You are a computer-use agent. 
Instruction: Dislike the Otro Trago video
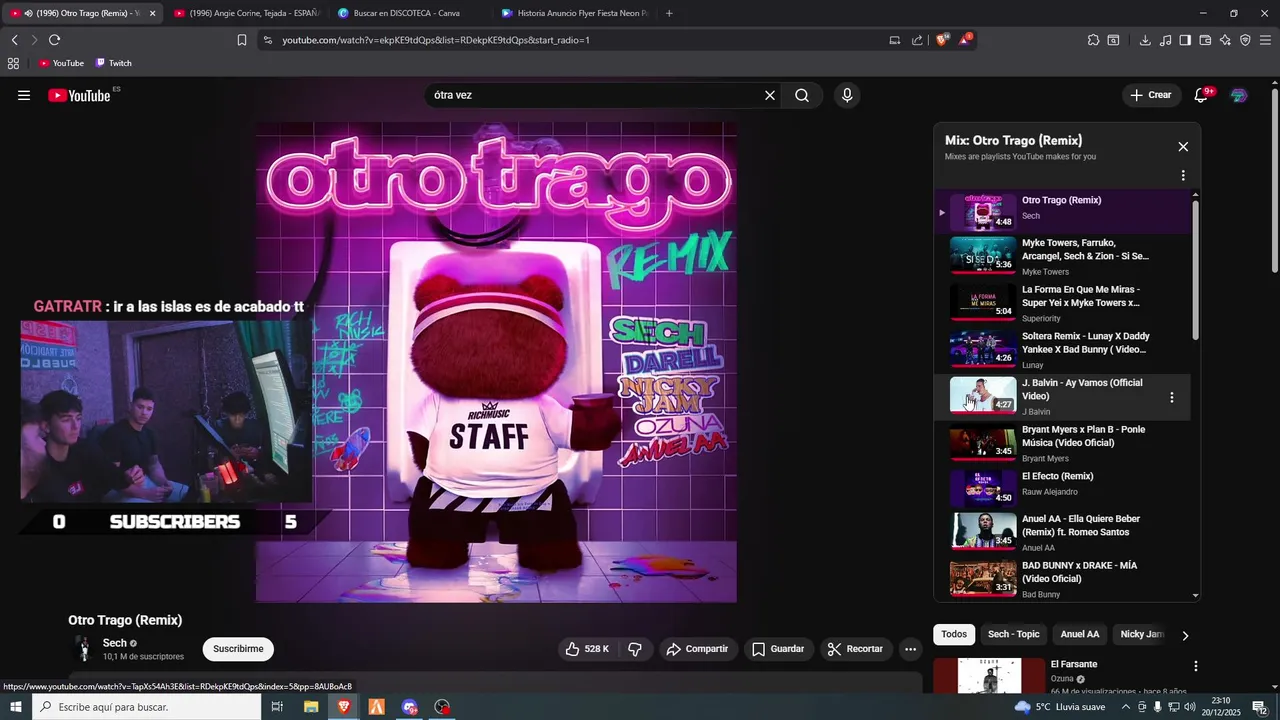[634, 649]
